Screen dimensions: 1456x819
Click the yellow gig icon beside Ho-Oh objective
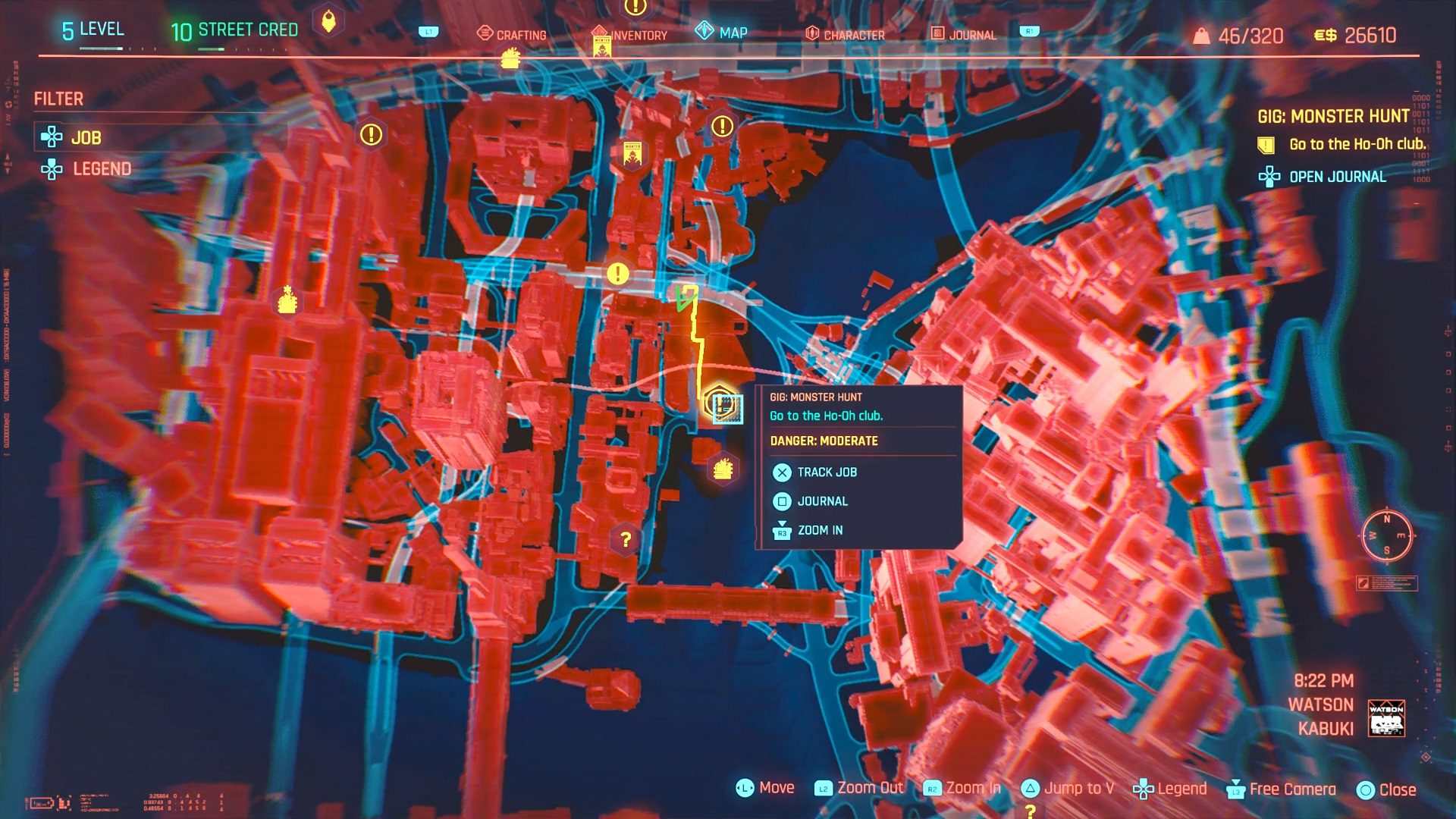point(1266,145)
